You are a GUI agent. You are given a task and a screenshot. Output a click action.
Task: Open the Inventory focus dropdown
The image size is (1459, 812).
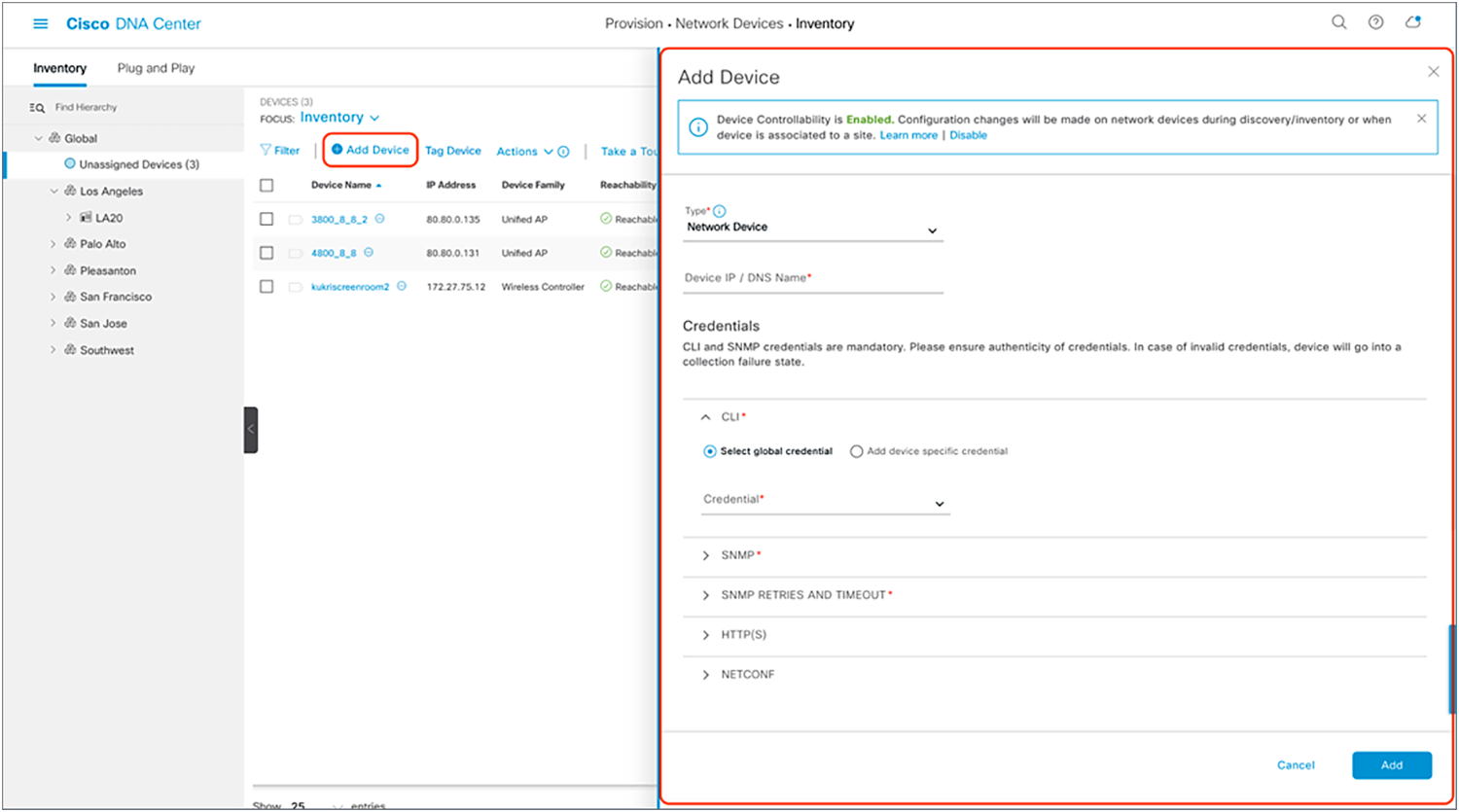pos(339,118)
